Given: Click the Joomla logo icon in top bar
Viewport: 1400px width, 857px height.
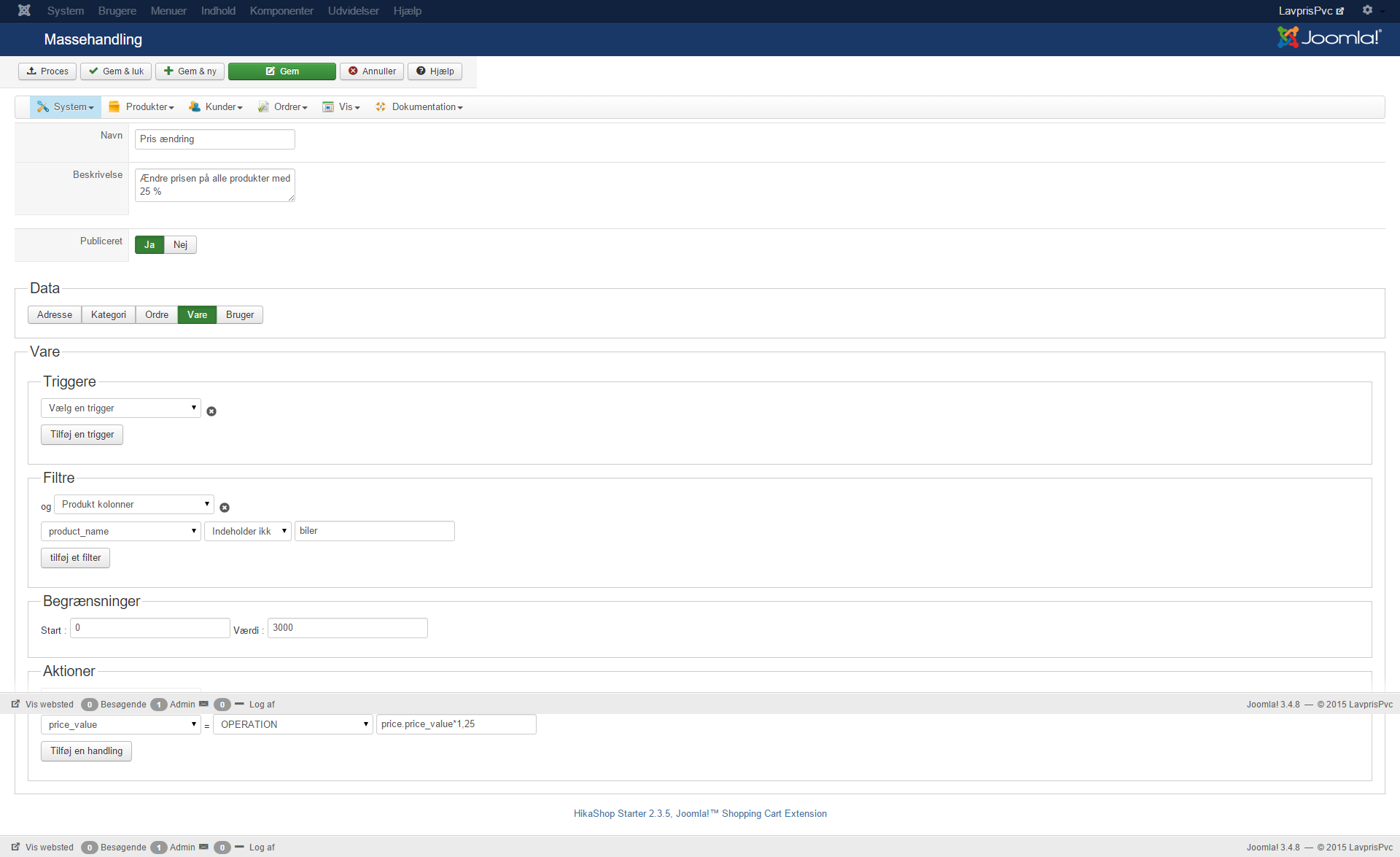Looking at the screenshot, I should pyautogui.click(x=24, y=10).
